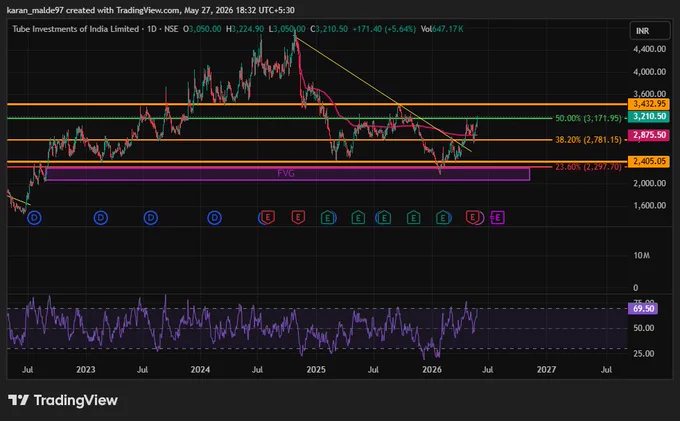Screen dimensions: 680x421
Task: Click the purple 69.50 RSI value label
Action: coord(643,309)
